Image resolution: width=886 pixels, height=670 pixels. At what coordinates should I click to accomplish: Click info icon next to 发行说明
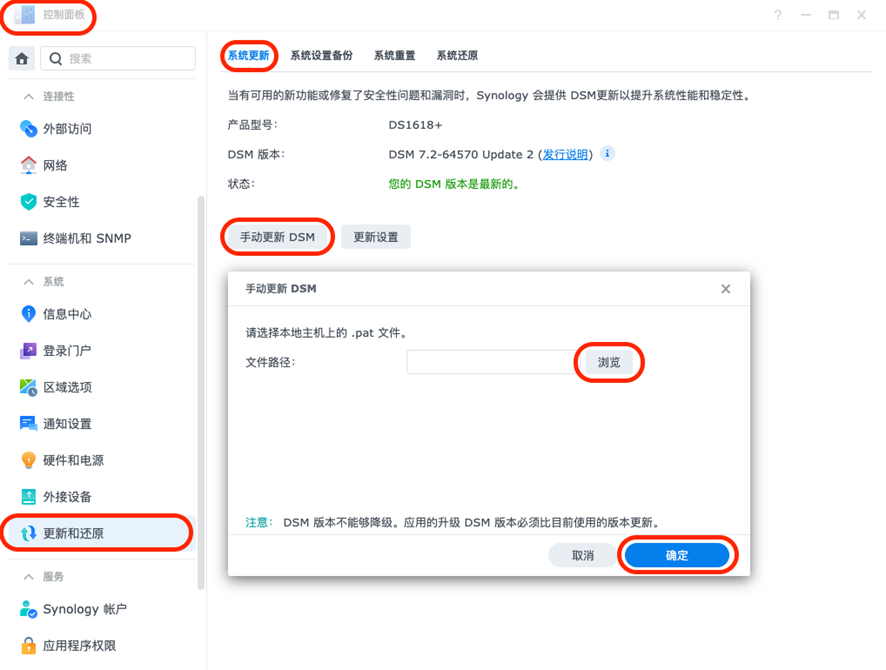(x=607, y=154)
